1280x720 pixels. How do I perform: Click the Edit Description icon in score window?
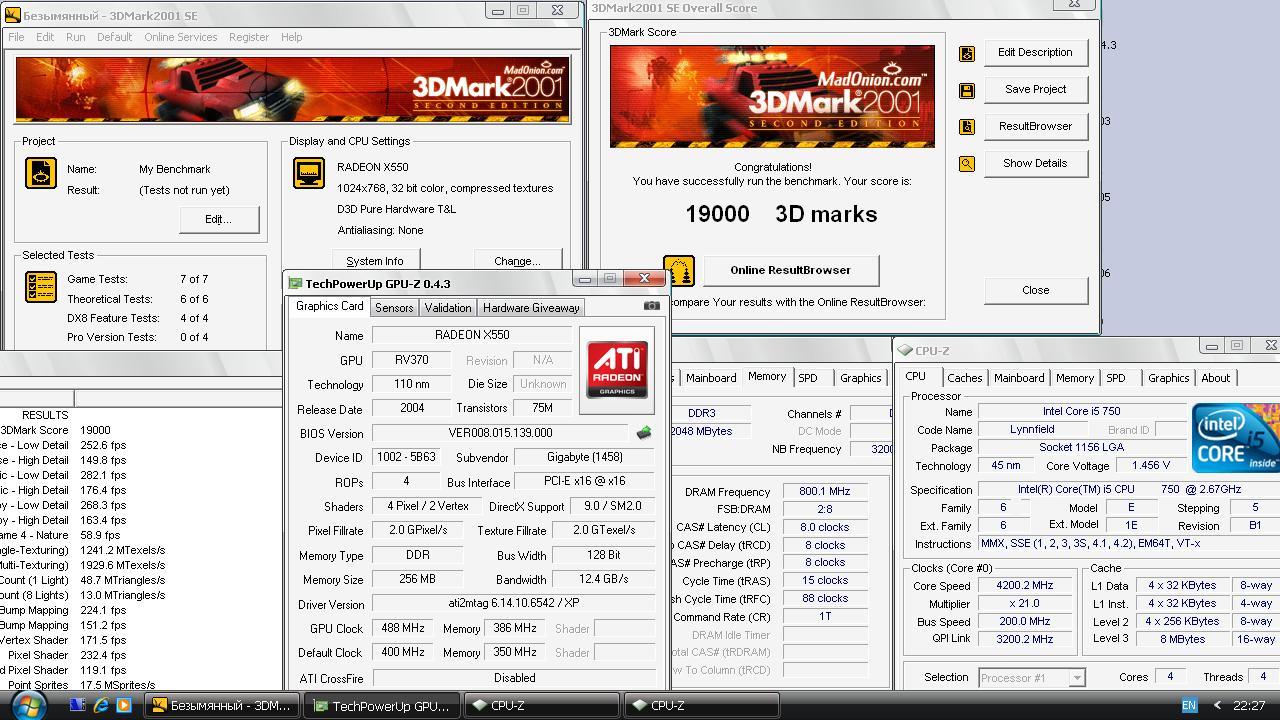[967, 54]
